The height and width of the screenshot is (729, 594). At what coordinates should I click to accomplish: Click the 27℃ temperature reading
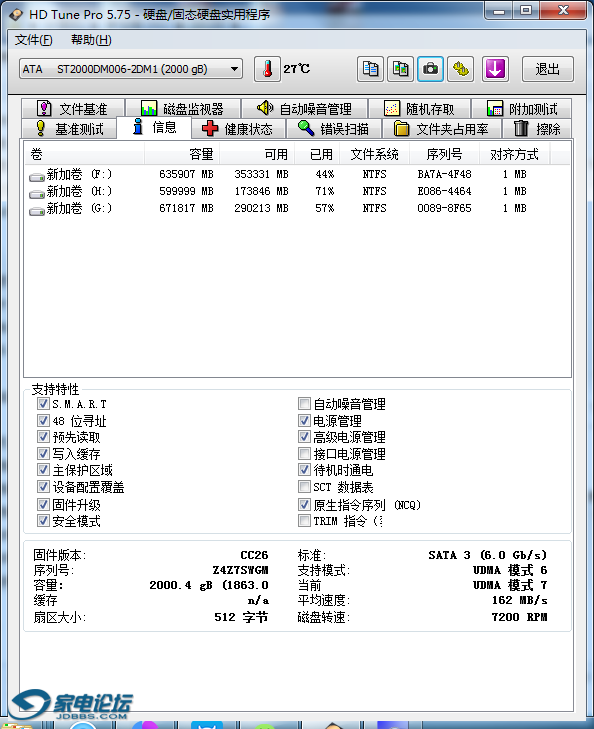click(297, 69)
